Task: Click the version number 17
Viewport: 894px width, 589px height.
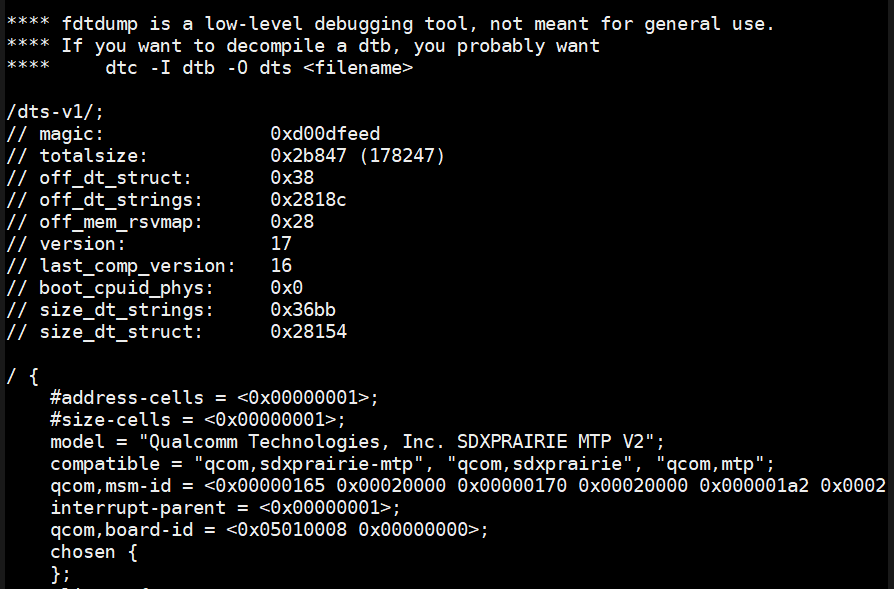Action: (281, 244)
